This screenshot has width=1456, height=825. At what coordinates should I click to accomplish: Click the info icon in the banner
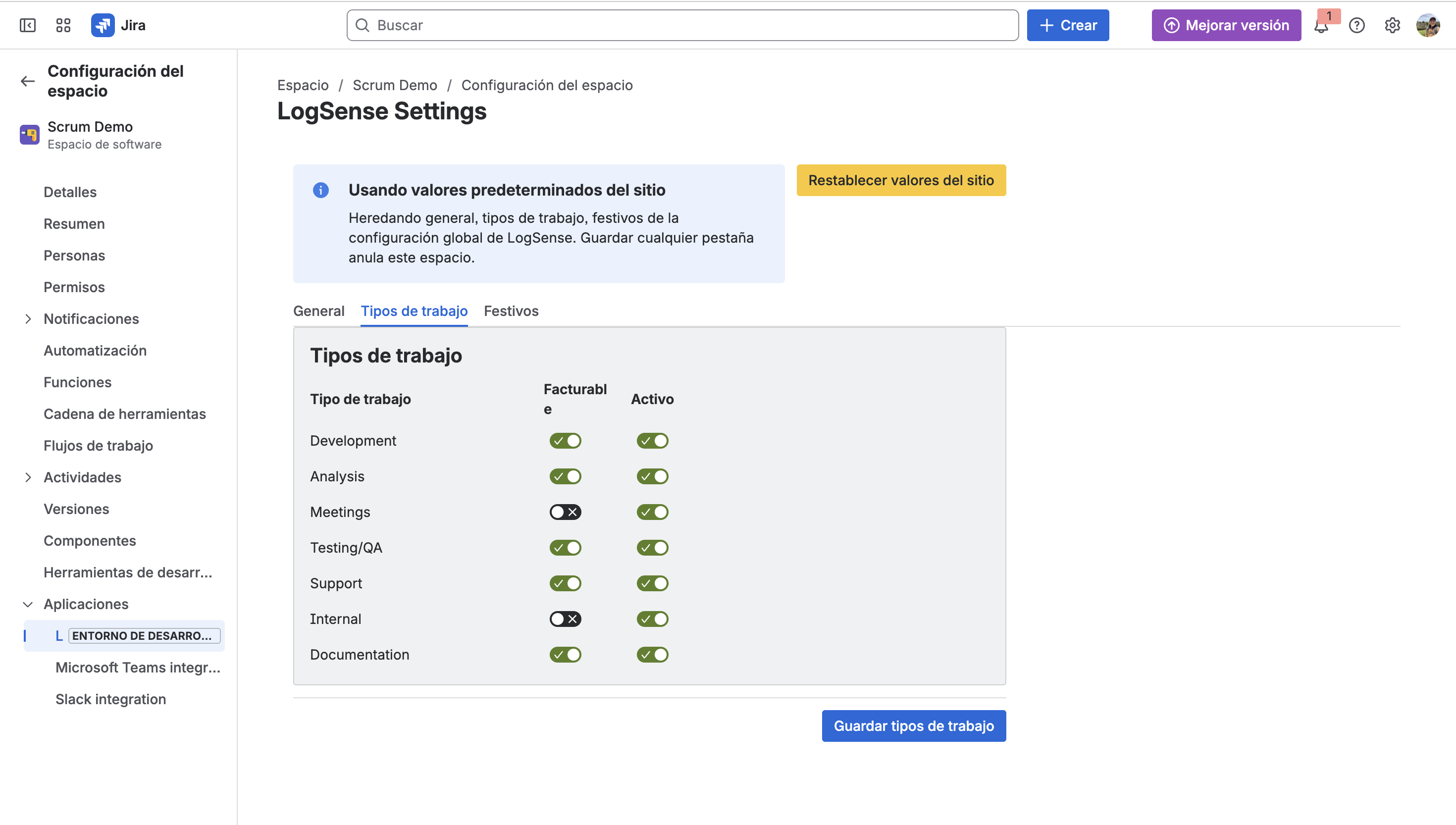pos(320,190)
